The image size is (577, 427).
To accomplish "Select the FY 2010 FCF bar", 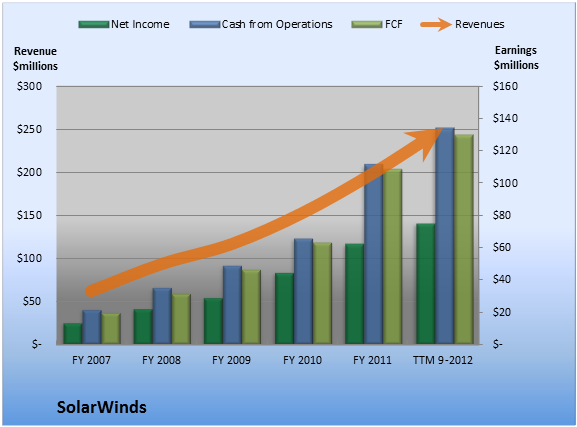I will 322,294.
